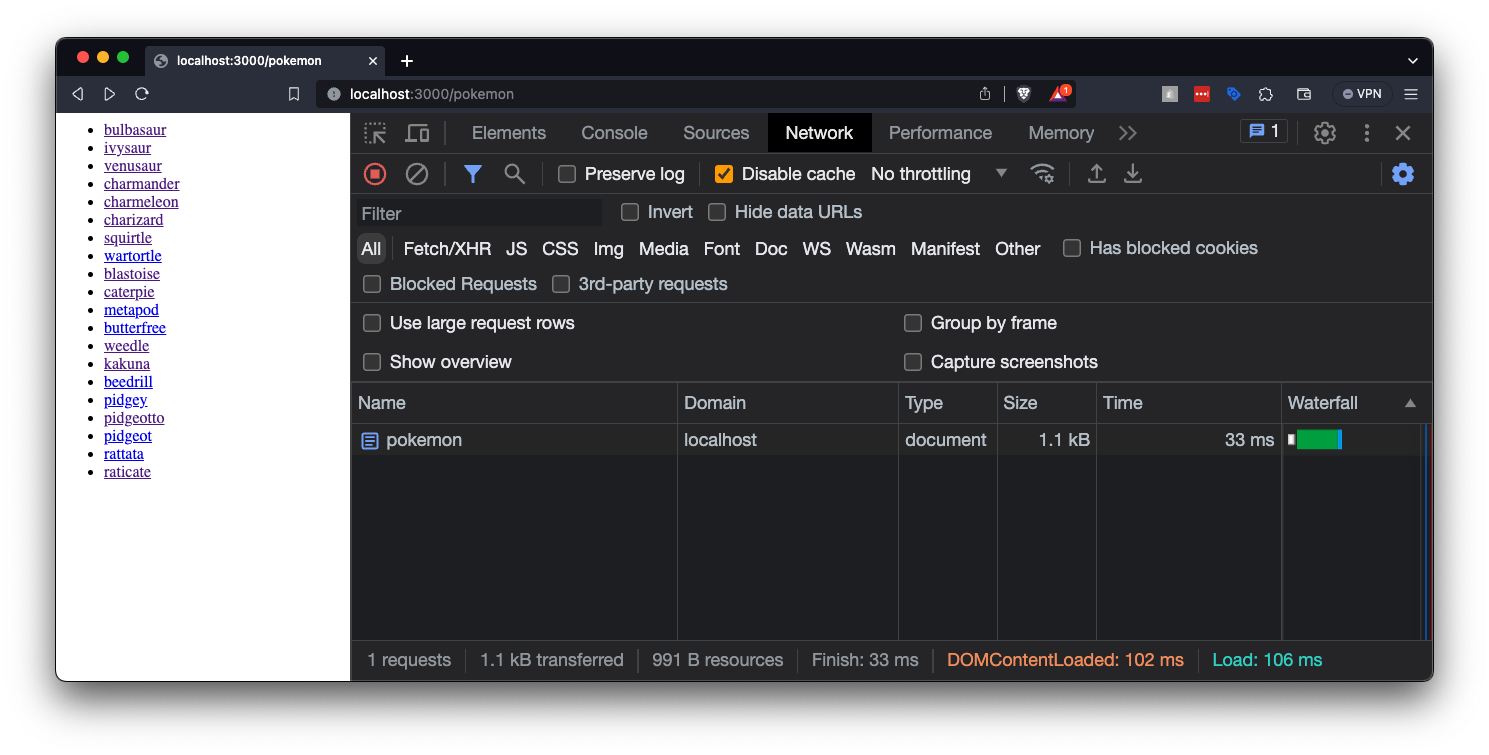Switch to the Elements tab
The width and height of the screenshot is (1489, 755).
[x=509, y=133]
